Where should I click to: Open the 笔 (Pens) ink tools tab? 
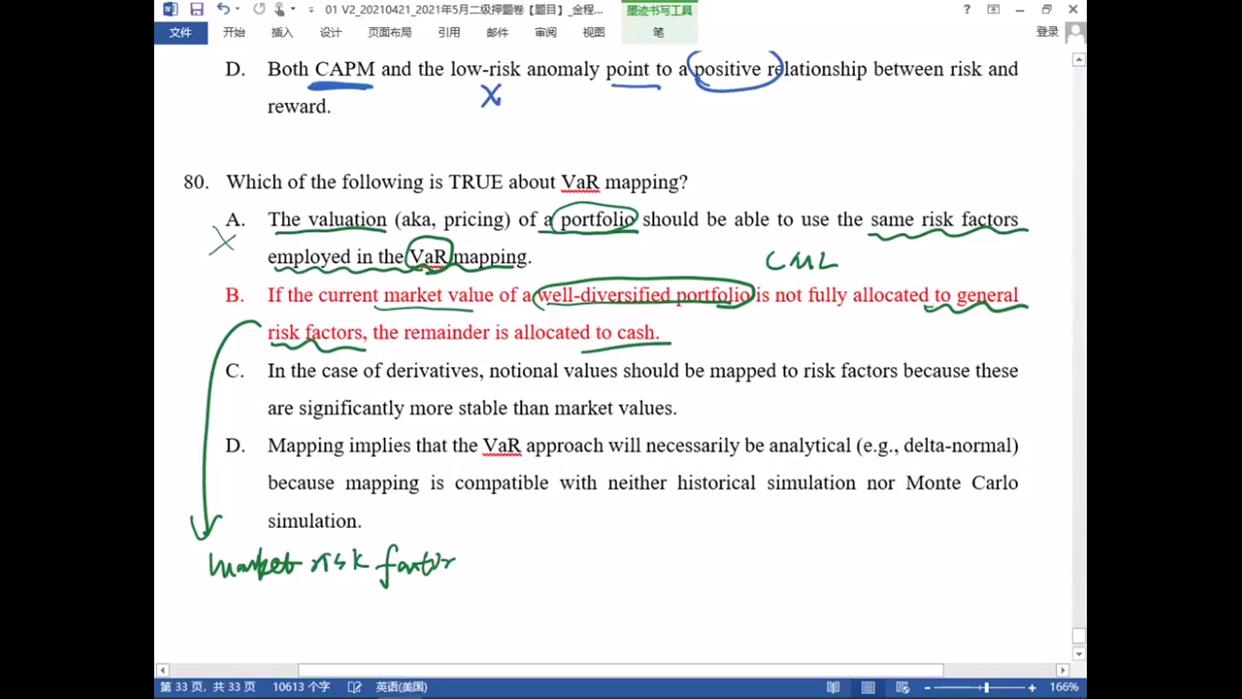click(x=658, y=32)
